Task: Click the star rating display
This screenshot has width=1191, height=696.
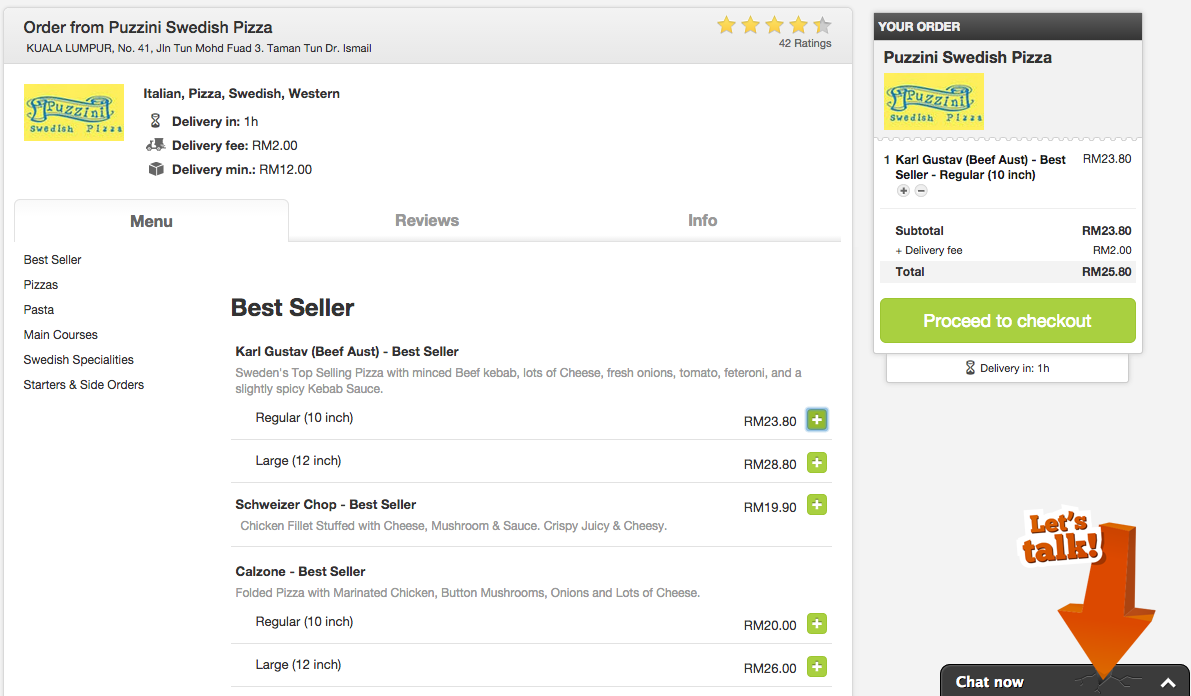Action: (774, 25)
